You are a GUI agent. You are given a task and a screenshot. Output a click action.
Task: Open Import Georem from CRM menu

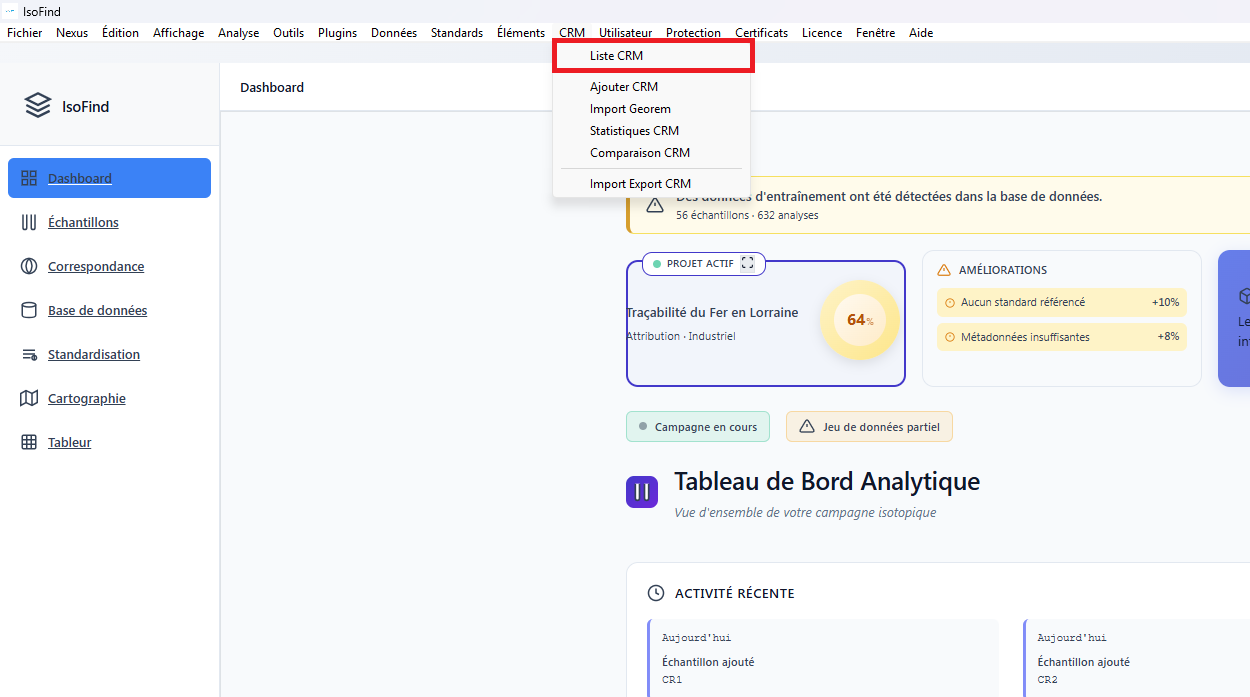point(630,109)
